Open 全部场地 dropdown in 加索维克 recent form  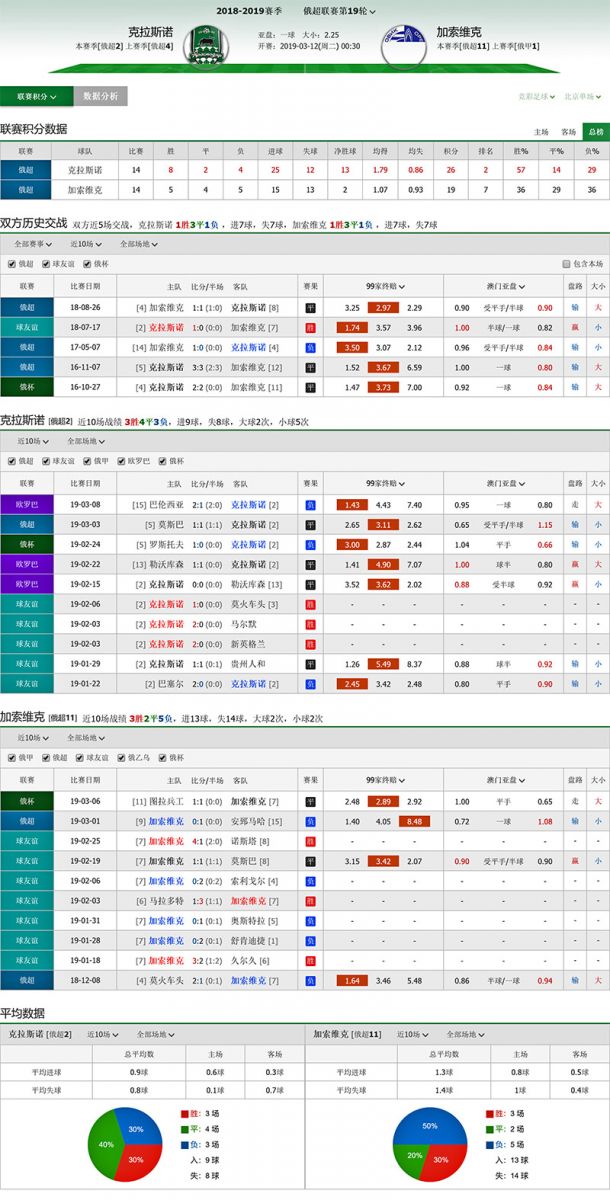84,737
